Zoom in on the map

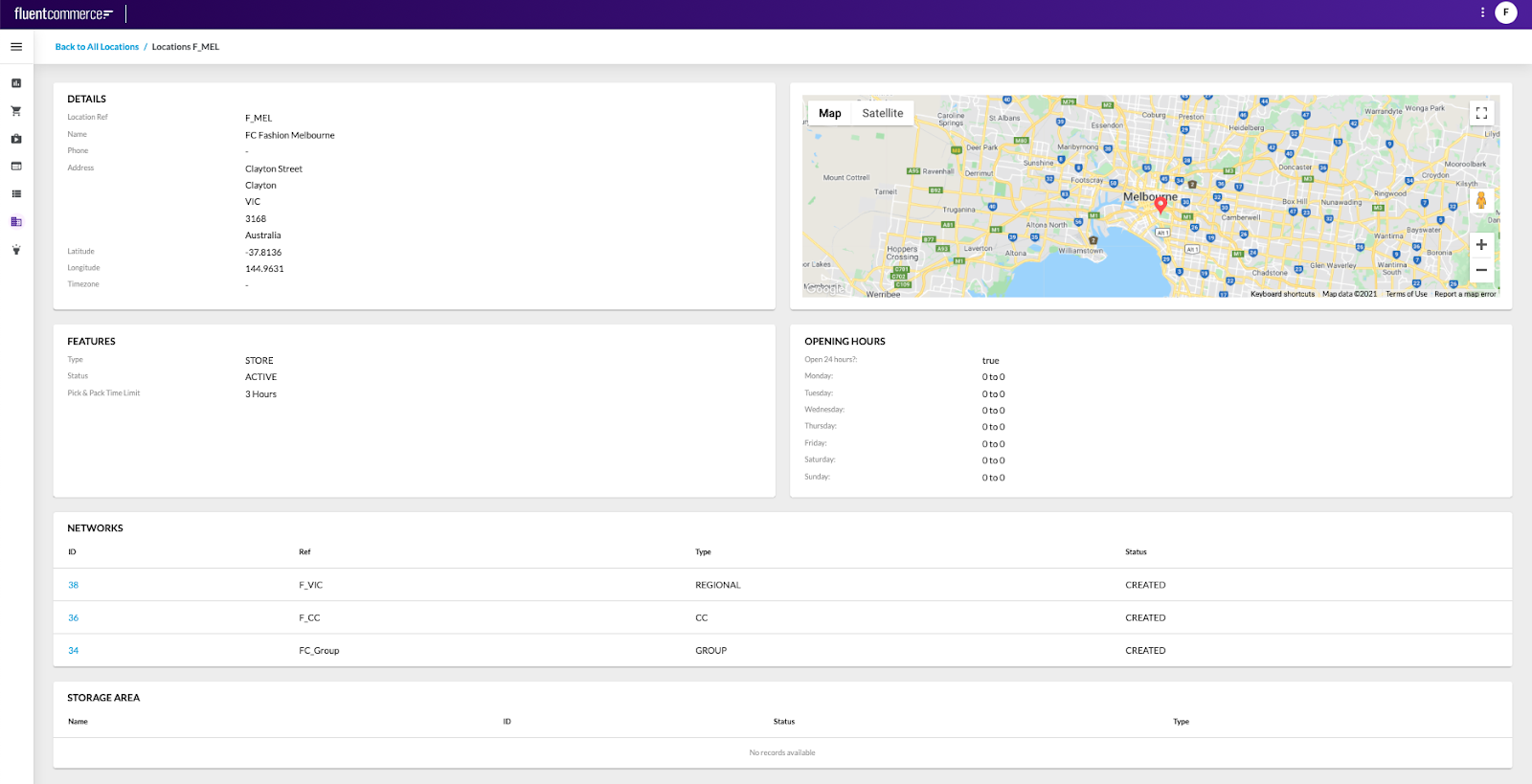tap(1481, 245)
